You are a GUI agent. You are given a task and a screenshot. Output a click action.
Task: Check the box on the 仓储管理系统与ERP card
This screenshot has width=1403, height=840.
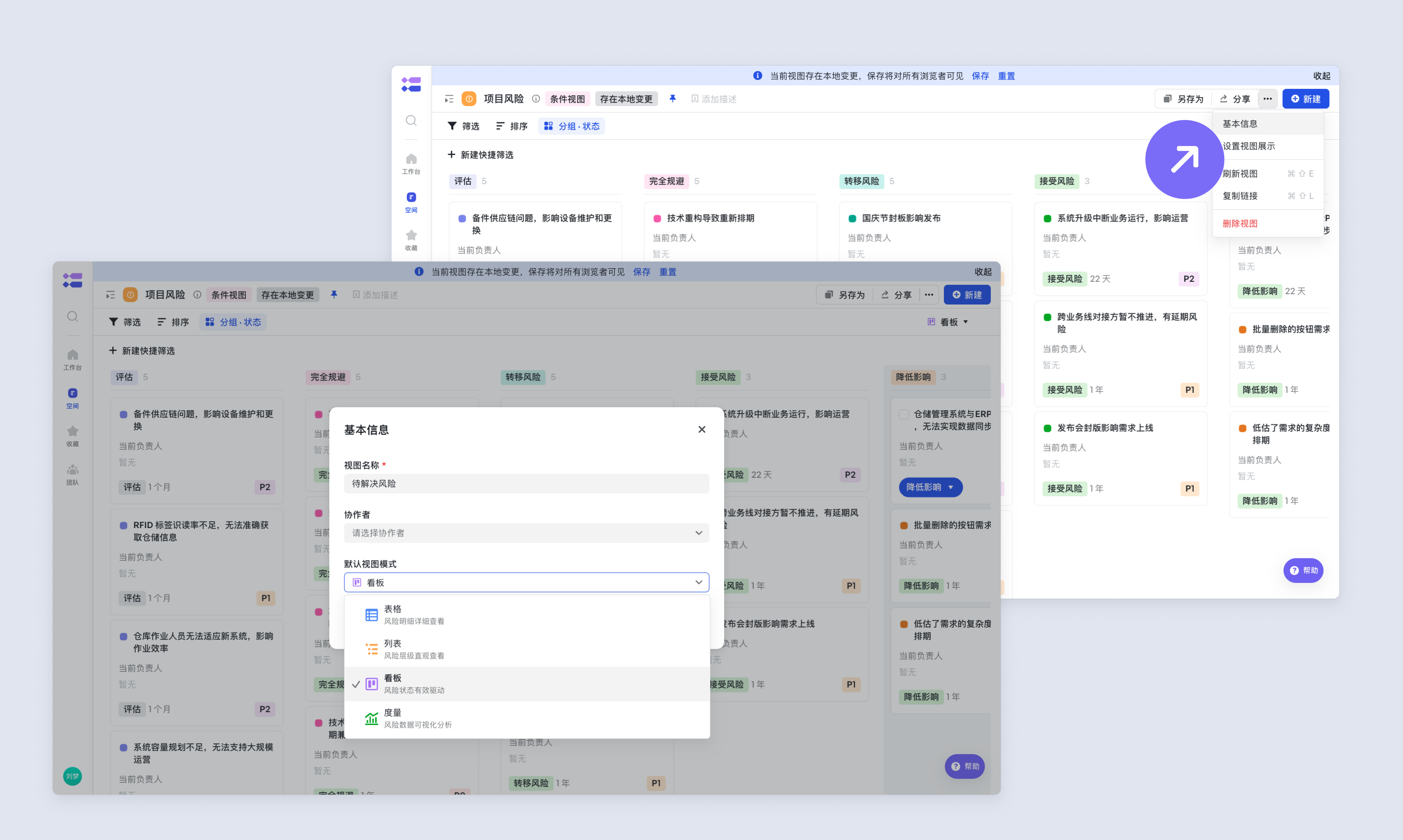tap(904, 414)
